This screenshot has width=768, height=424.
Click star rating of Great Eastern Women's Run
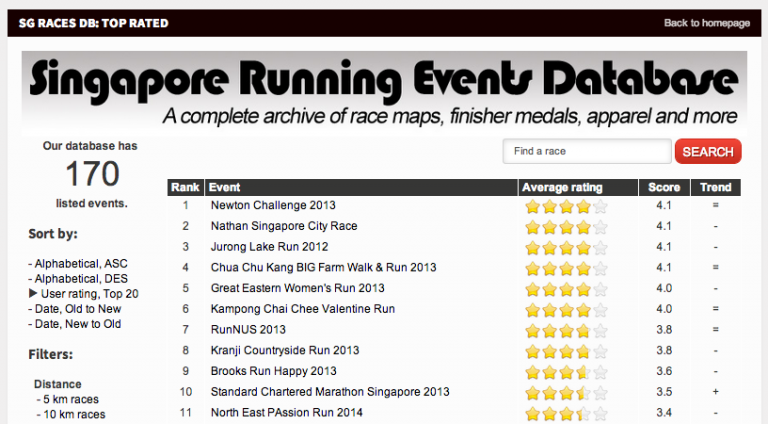point(566,288)
